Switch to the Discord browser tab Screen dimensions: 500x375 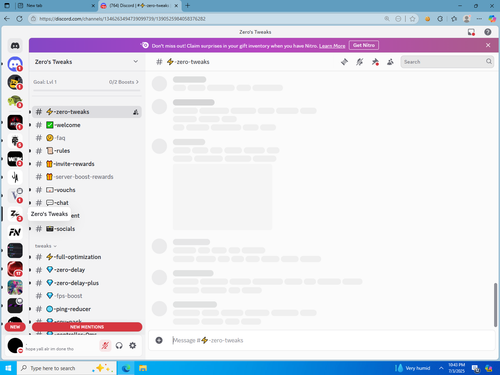point(140,6)
